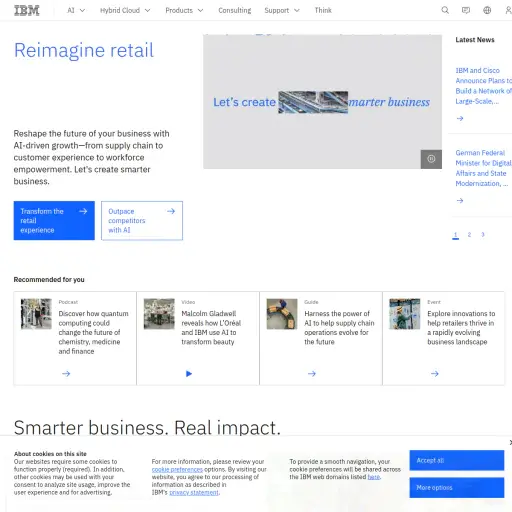This screenshot has height=512, width=512.
Task: Expand the Support menu
Action: click(282, 10)
